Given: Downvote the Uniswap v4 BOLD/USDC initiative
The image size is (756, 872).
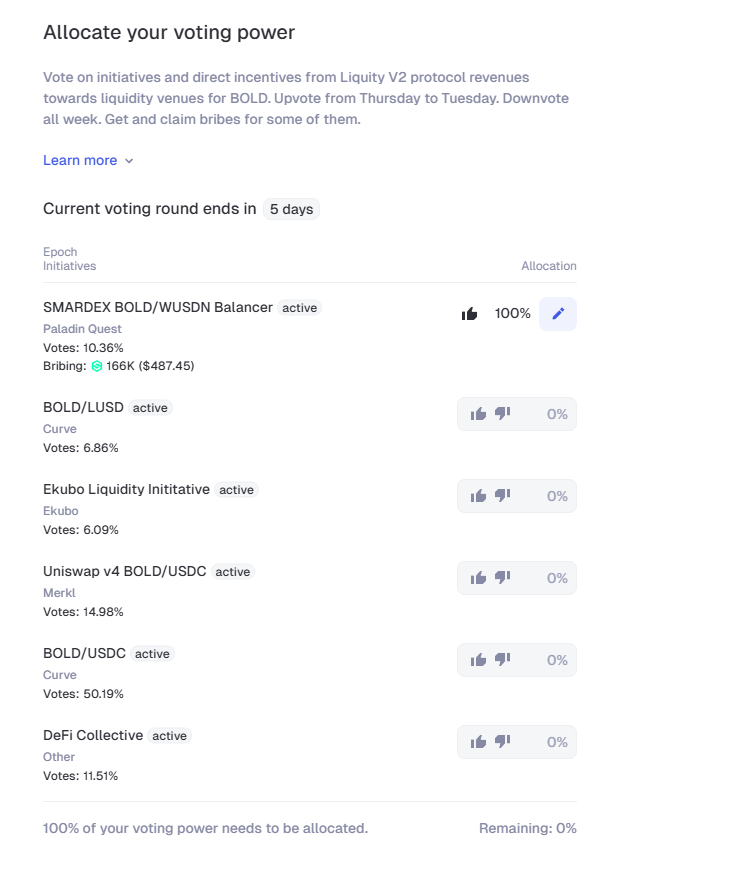Looking at the screenshot, I should pyautogui.click(x=502, y=578).
